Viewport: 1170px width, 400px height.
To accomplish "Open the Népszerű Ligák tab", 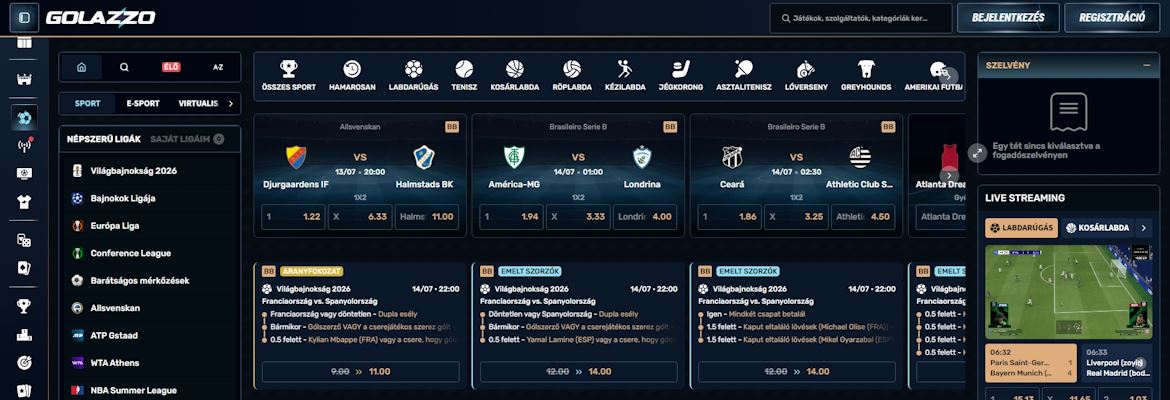I will point(104,139).
